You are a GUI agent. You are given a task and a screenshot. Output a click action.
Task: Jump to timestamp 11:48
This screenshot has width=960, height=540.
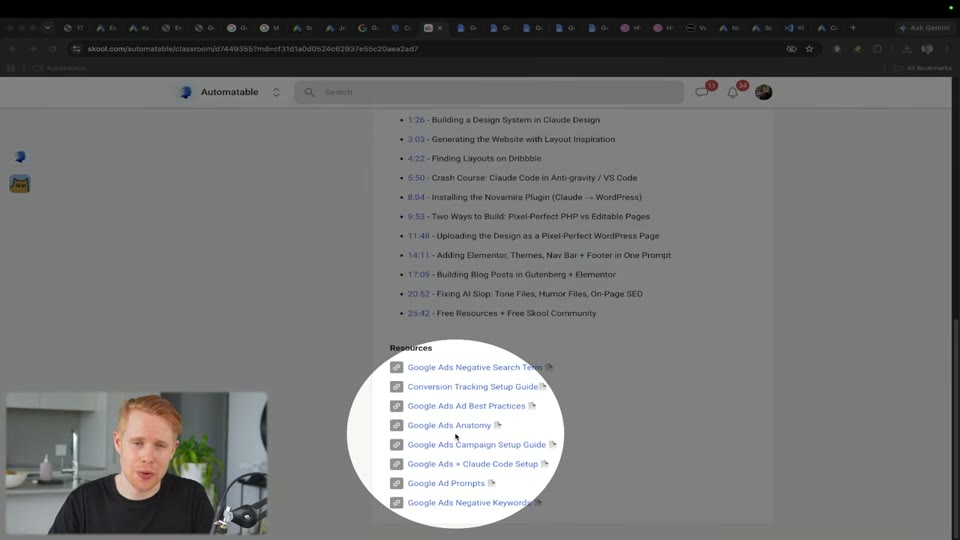(419, 236)
